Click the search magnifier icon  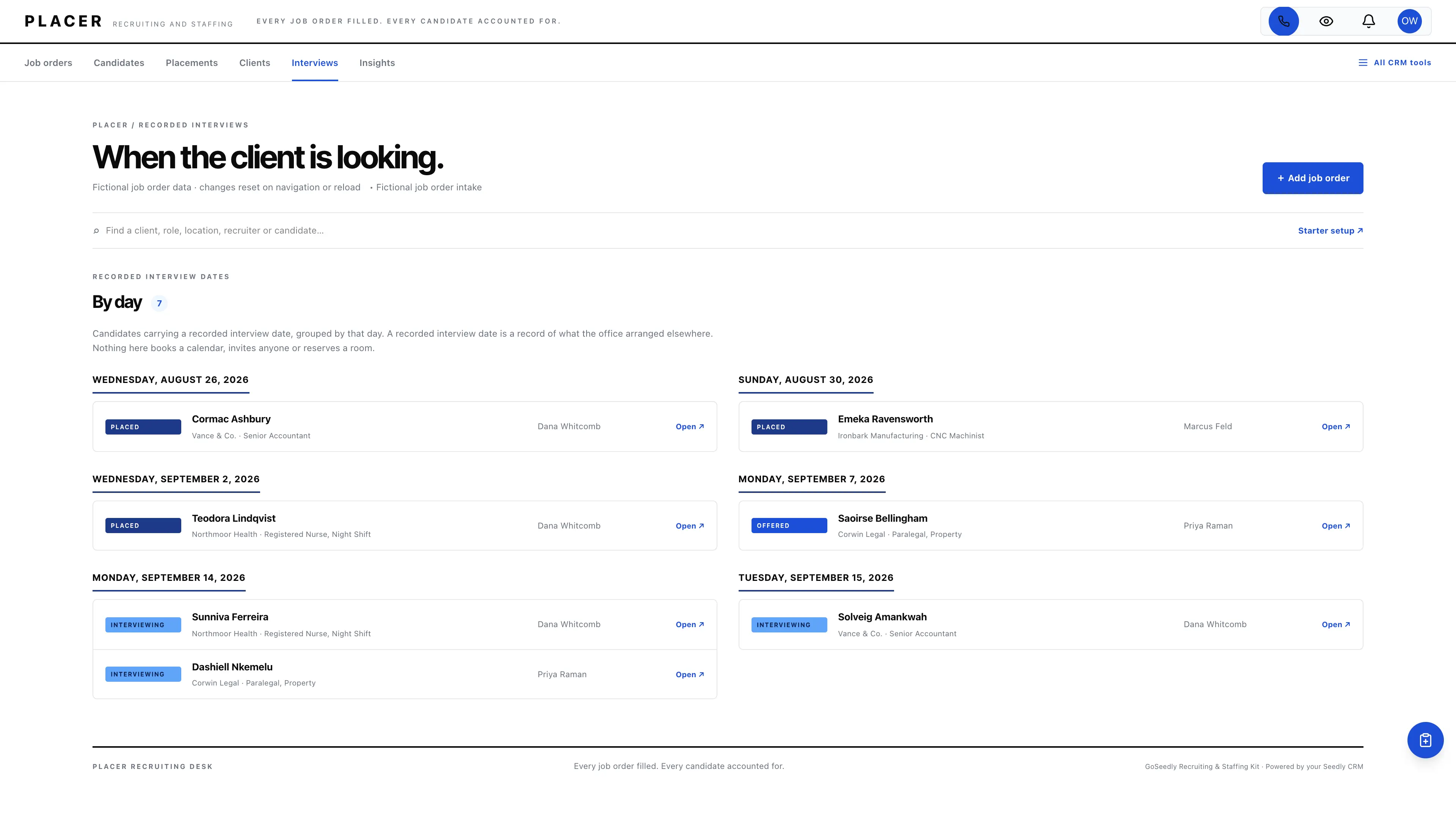click(x=96, y=231)
